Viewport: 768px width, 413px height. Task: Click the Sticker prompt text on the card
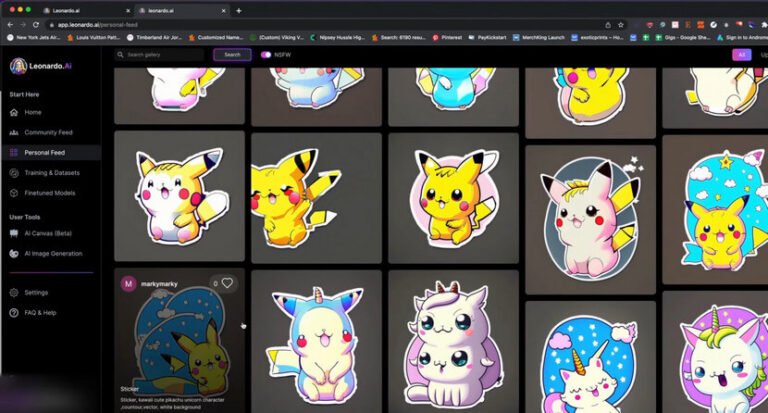tap(172, 403)
